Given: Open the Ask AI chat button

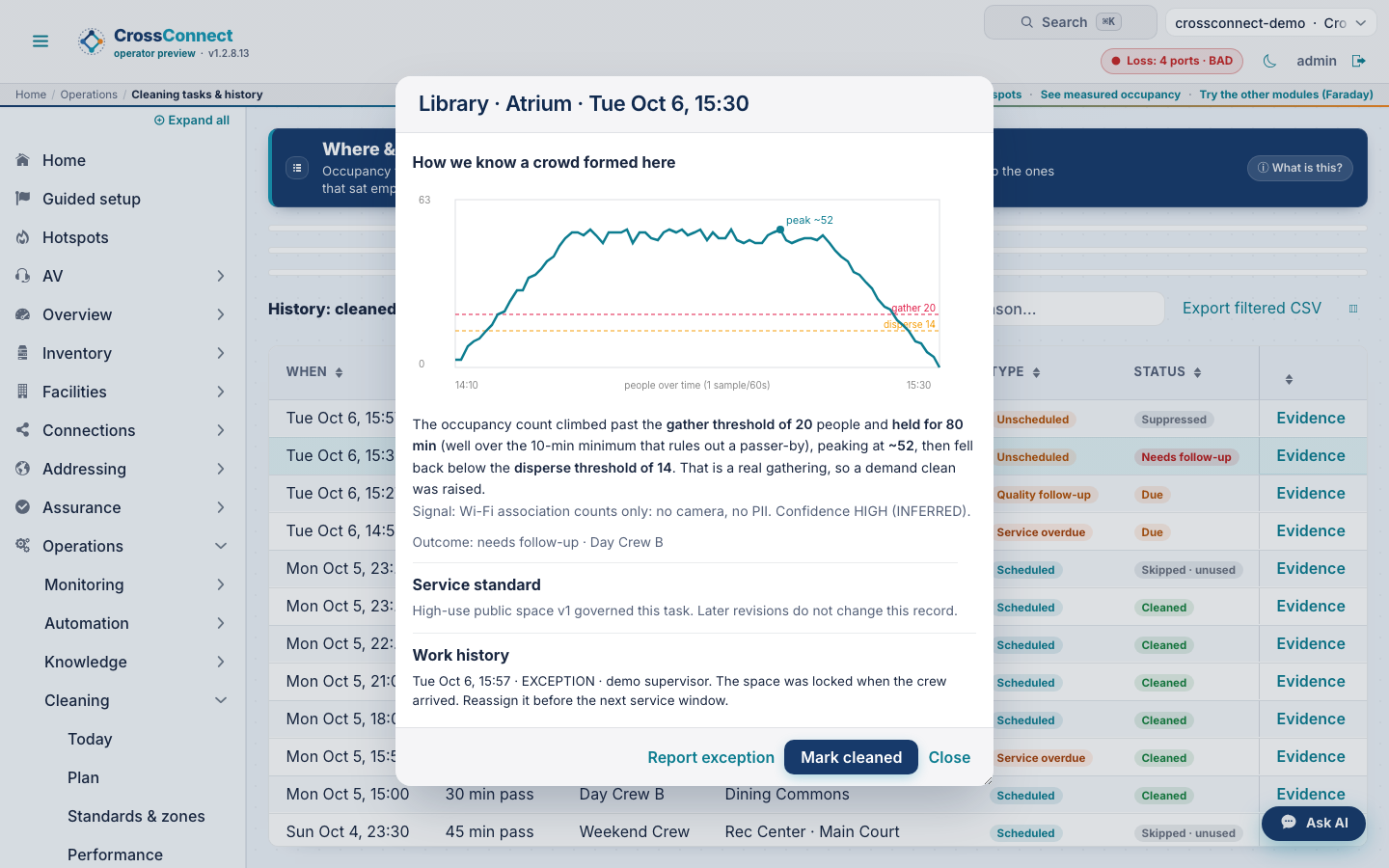Looking at the screenshot, I should 1314,823.
